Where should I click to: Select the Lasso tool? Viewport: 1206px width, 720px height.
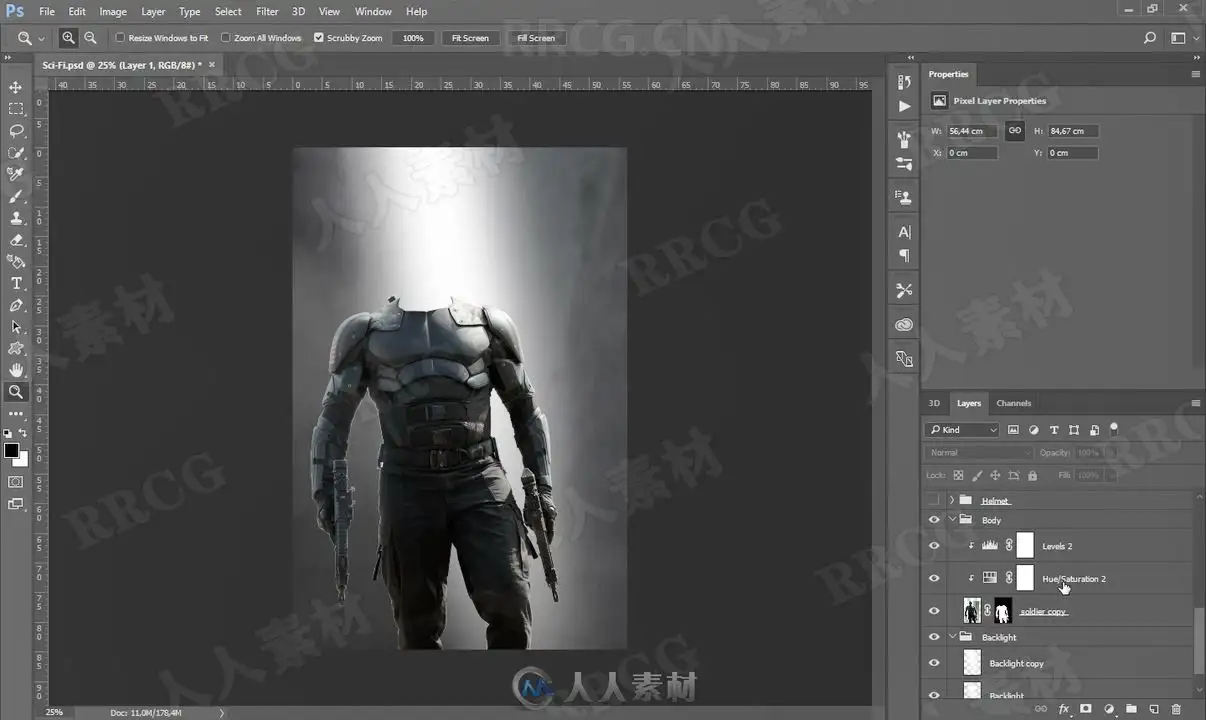[x=16, y=131]
